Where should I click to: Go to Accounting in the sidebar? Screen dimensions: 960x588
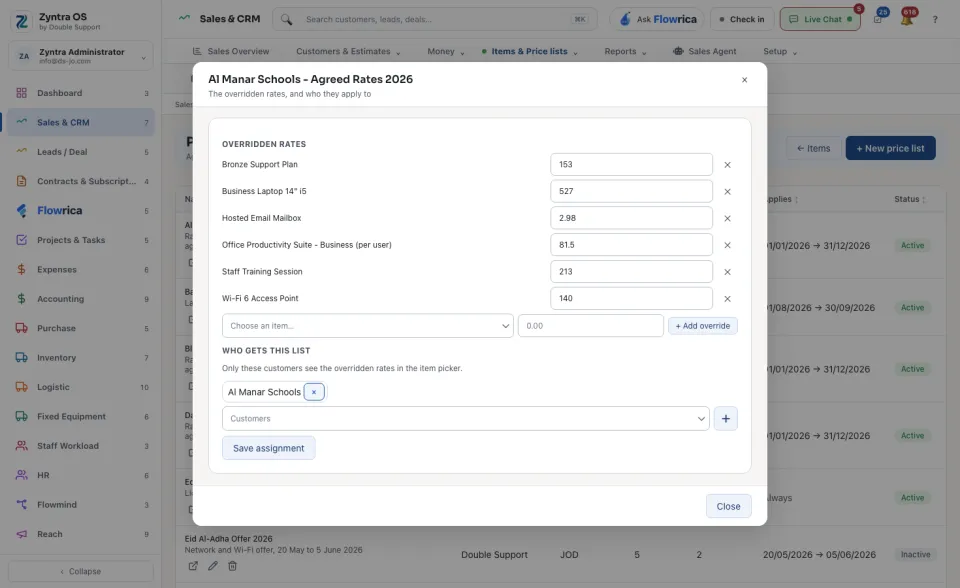81,299
